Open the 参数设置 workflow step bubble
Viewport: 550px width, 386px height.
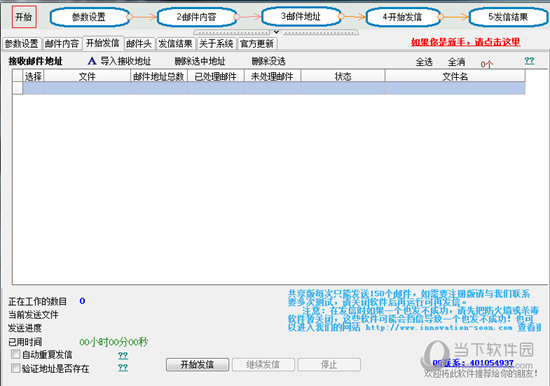pyautogui.click(x=89, y=17)
